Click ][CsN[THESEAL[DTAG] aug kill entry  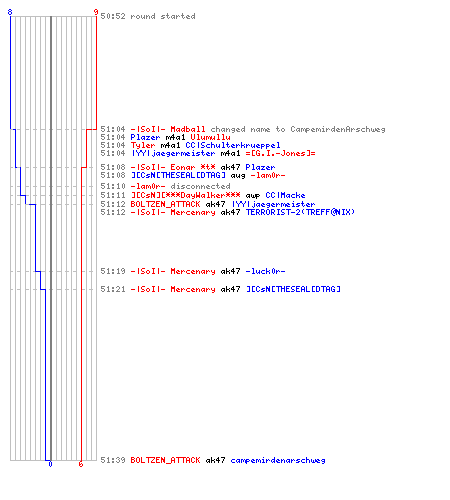[208, 175]
